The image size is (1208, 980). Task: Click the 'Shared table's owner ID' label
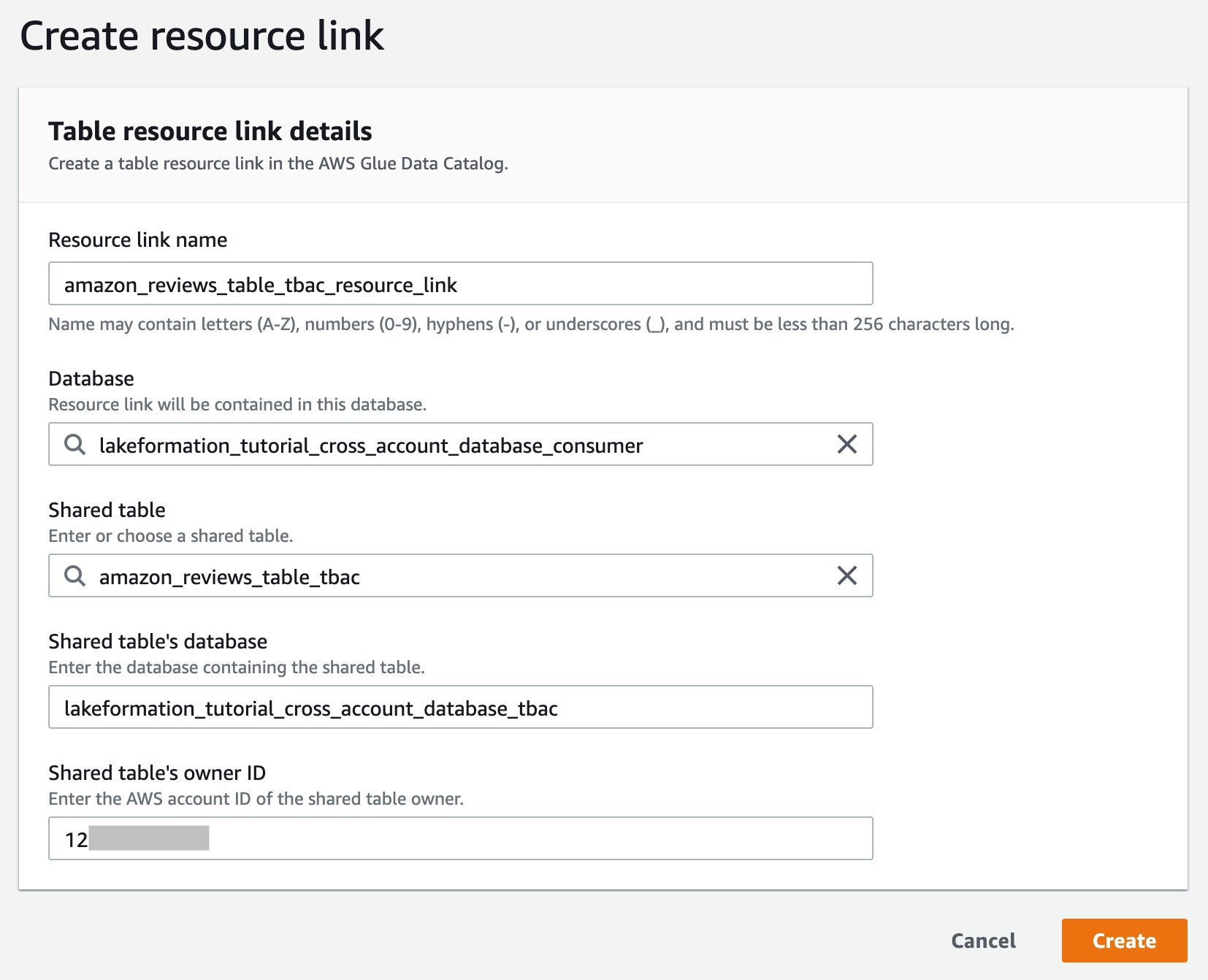157,773
